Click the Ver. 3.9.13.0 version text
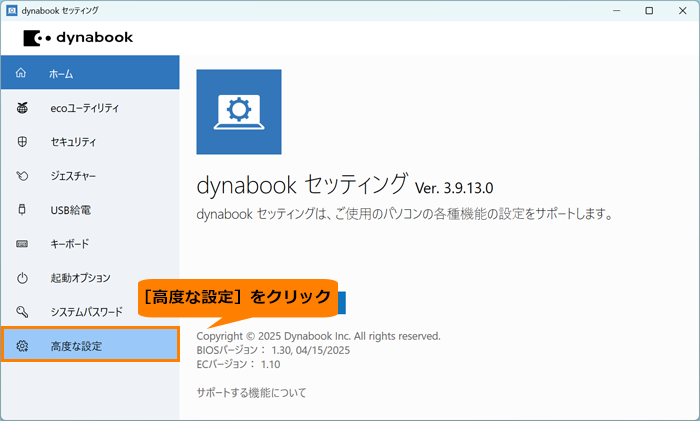Image resolution: width=700 pixels, height=421 pixels. pos(454,188)
